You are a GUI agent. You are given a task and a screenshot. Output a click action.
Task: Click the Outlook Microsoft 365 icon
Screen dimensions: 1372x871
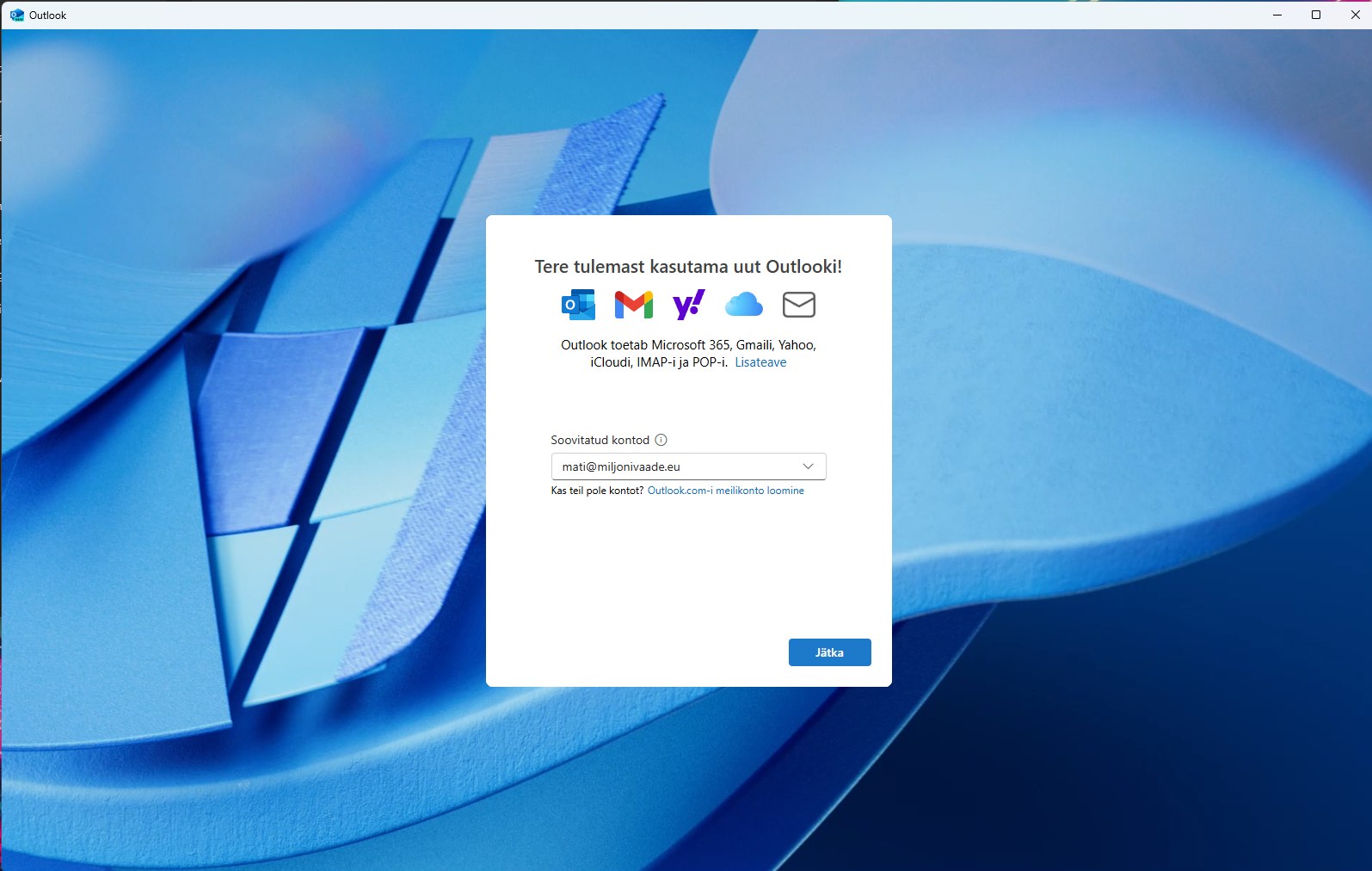coord(578,305)
